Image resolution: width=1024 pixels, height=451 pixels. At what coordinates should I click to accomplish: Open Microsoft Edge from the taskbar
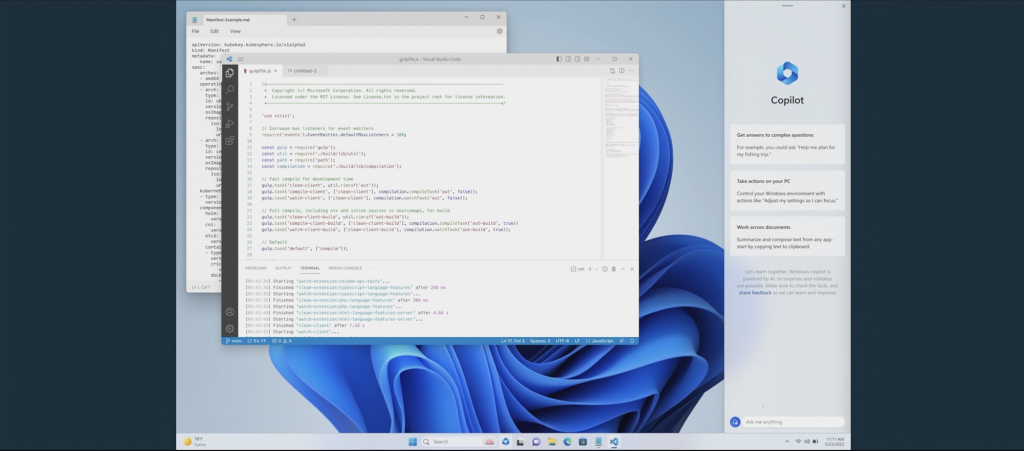tap(568, 442)
